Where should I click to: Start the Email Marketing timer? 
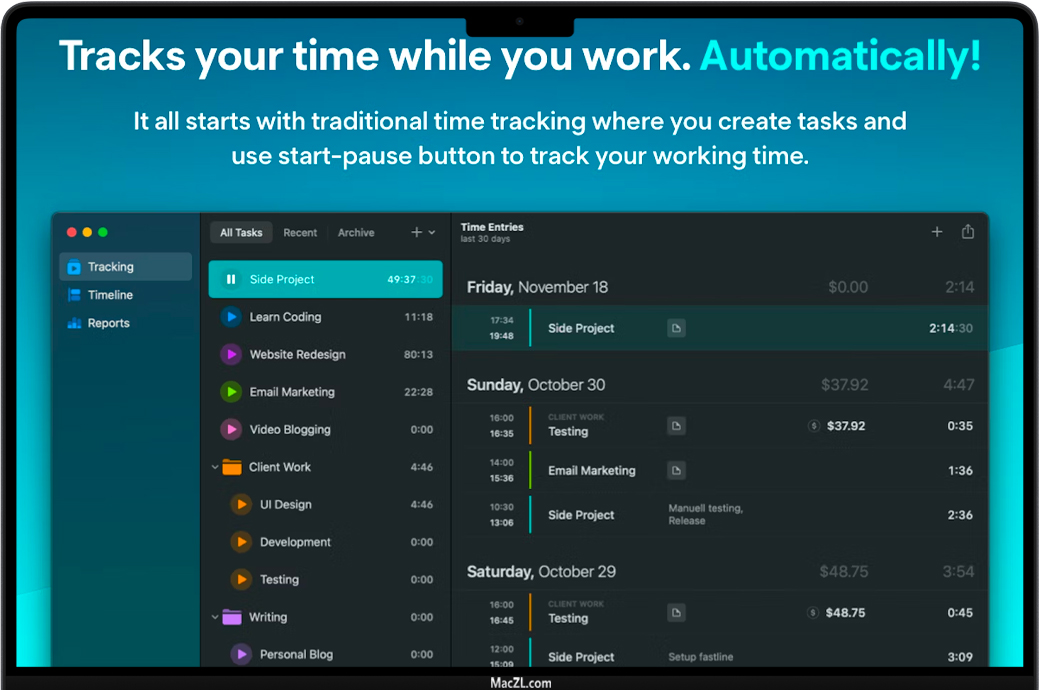point(231,392)
